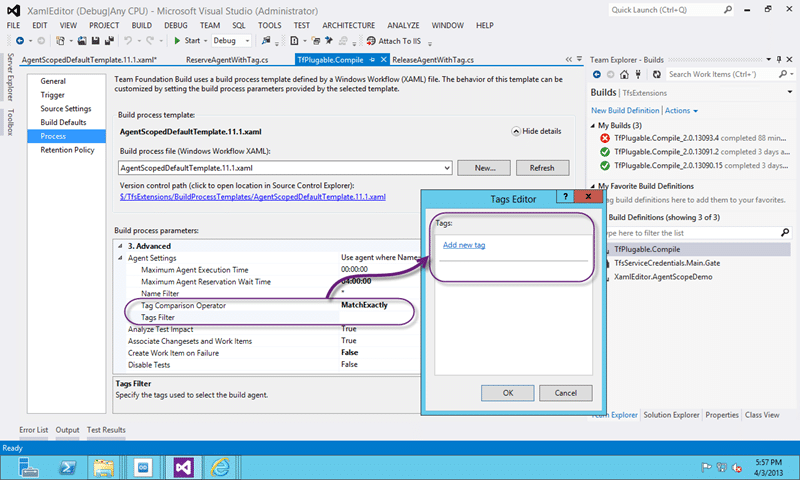Open Team Explorer Home
Viewport: 800px width, 480px height.
[x=624, y=74]
